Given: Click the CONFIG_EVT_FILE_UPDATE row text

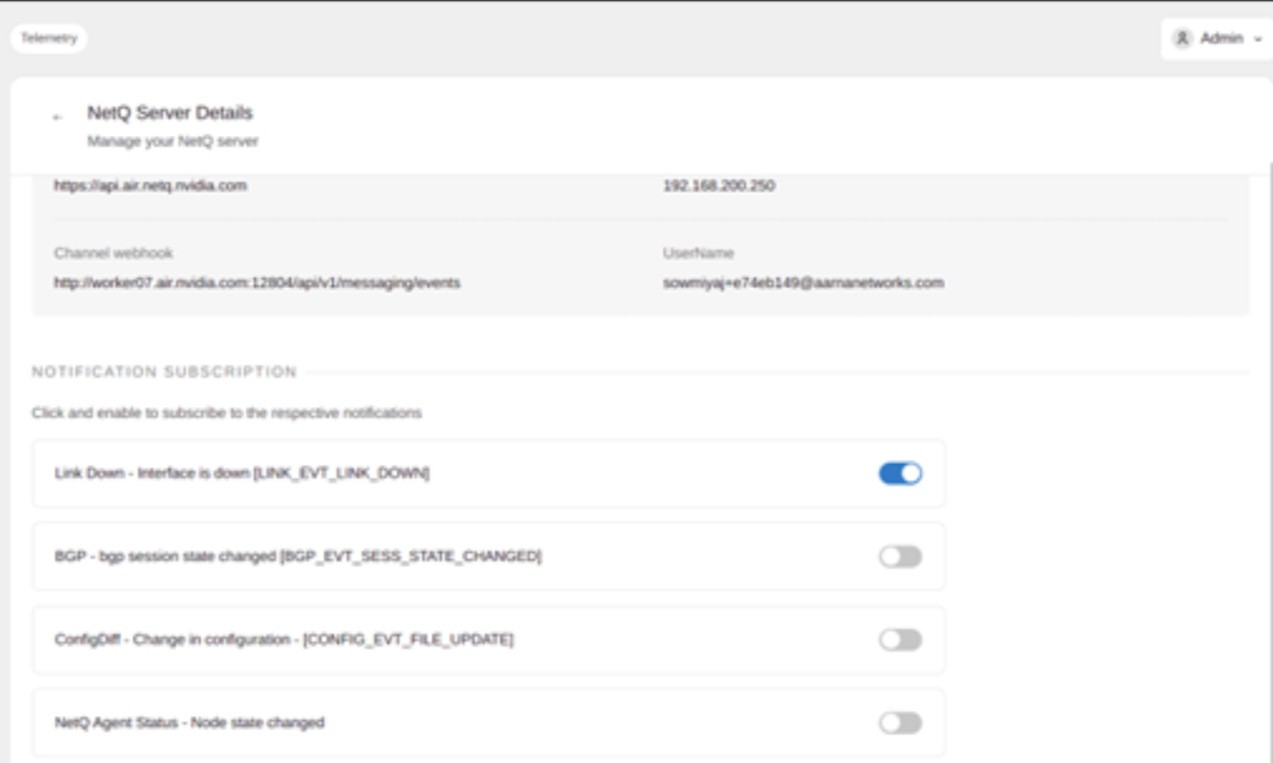Looking at the screenshot, I should coord(284,640).
